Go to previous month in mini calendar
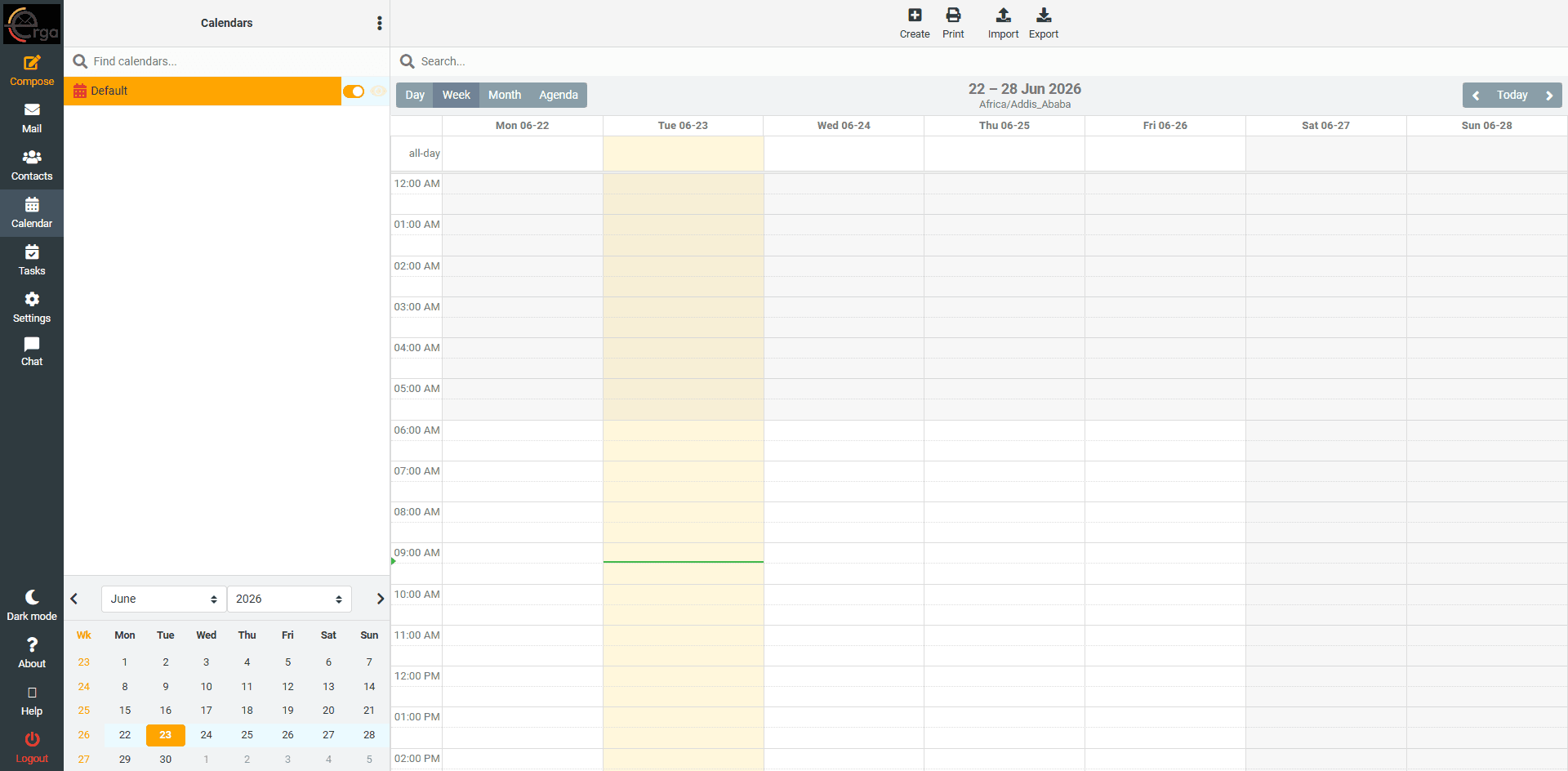Image resolution: width=1568 pixels, height=771 pixels. (x=74, y=599)
